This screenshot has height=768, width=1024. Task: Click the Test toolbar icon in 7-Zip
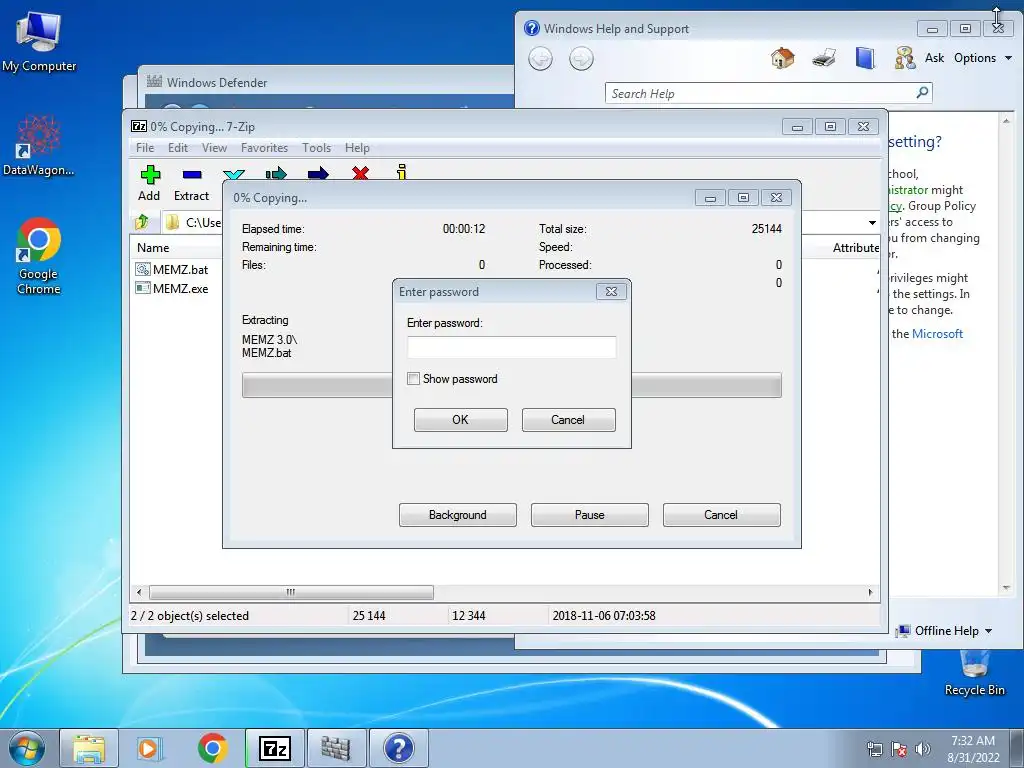(x=234, y=174)
